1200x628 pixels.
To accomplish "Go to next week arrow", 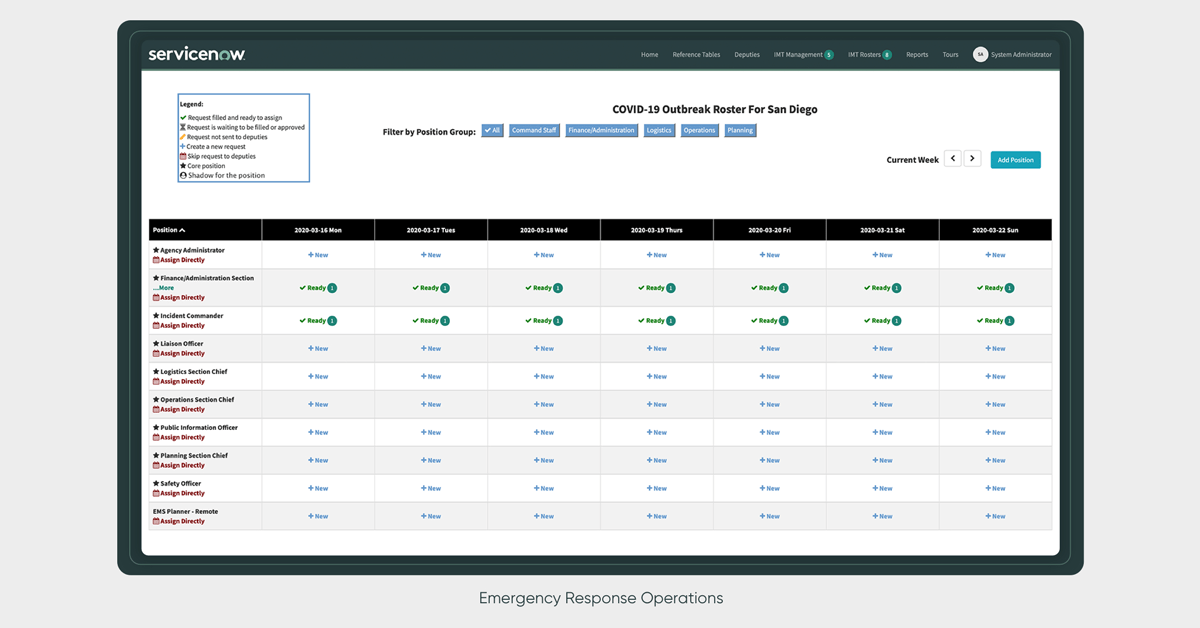I will 972,159.
